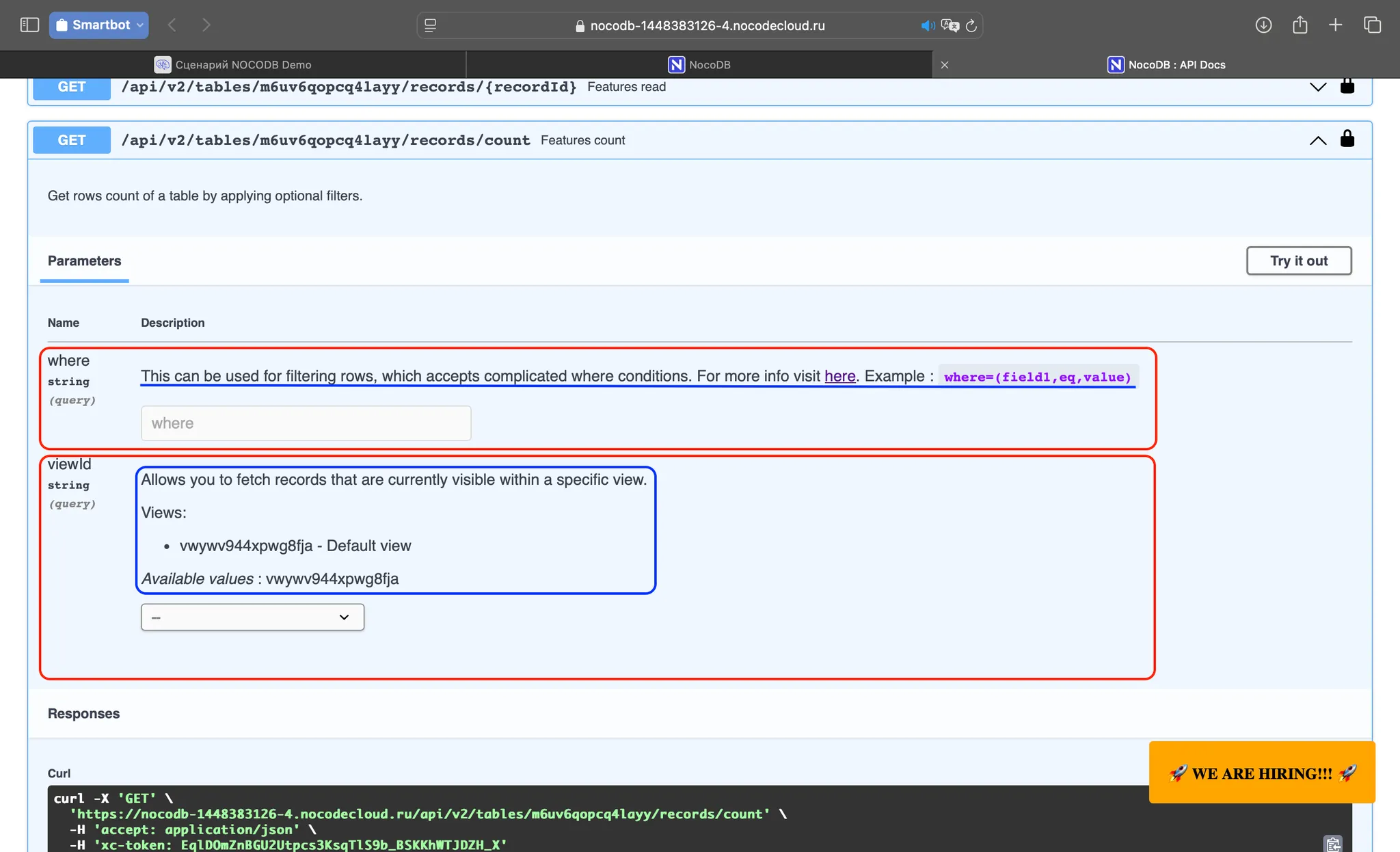Click the share icon in toolbar
Screen dimensions: 1400x852
(1300, 25)
